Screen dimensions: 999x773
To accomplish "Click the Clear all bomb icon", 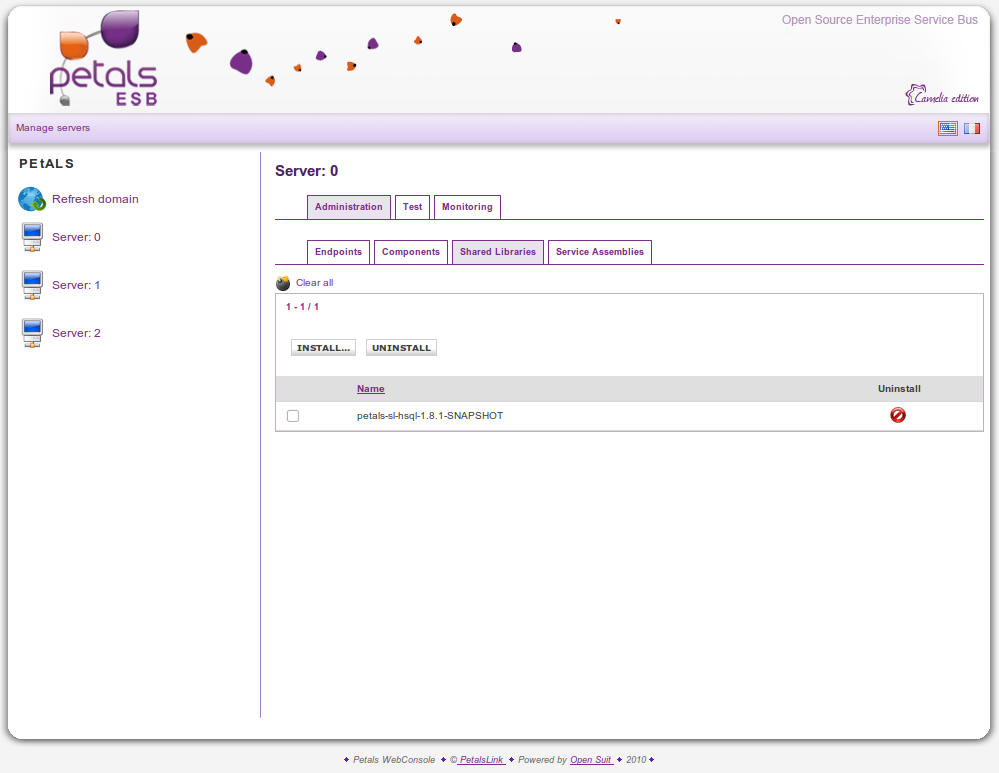I will click(283, 283).
